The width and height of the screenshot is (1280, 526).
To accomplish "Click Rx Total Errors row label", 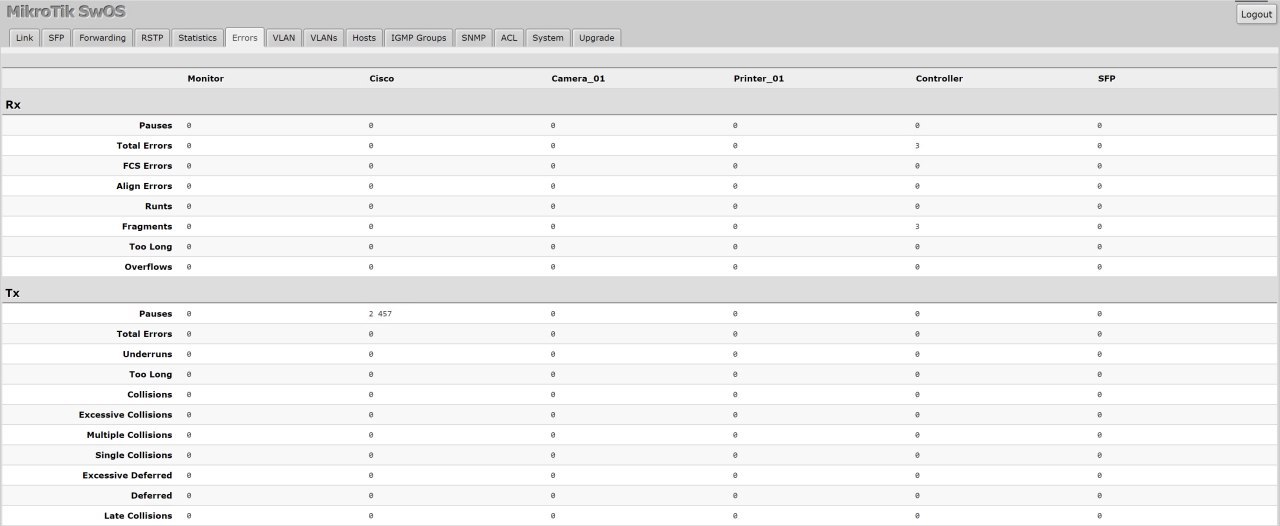I will point(144,146).
